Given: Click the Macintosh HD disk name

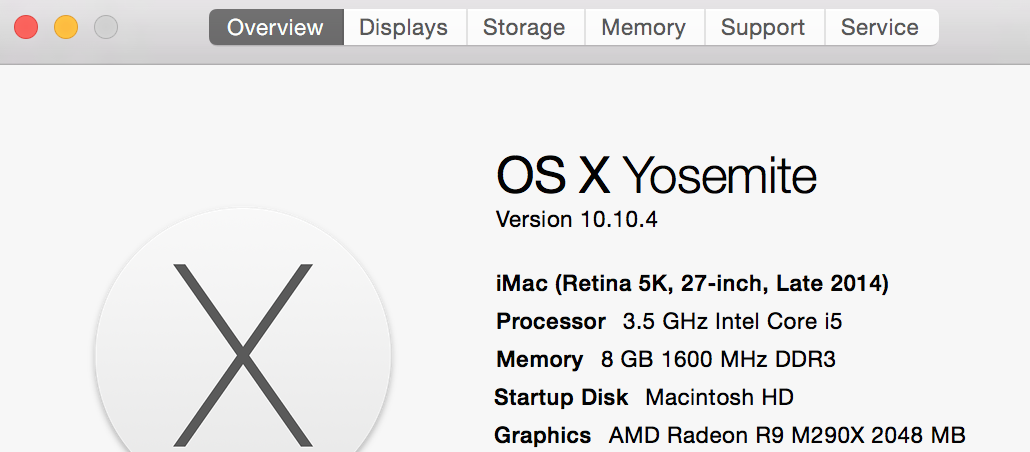Looking at the screenshot, I should point(719,398).
